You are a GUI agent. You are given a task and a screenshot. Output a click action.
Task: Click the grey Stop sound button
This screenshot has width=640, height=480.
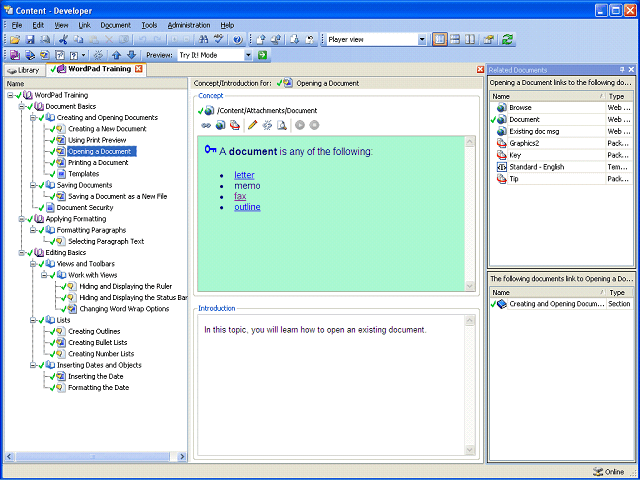pos(314,125)
